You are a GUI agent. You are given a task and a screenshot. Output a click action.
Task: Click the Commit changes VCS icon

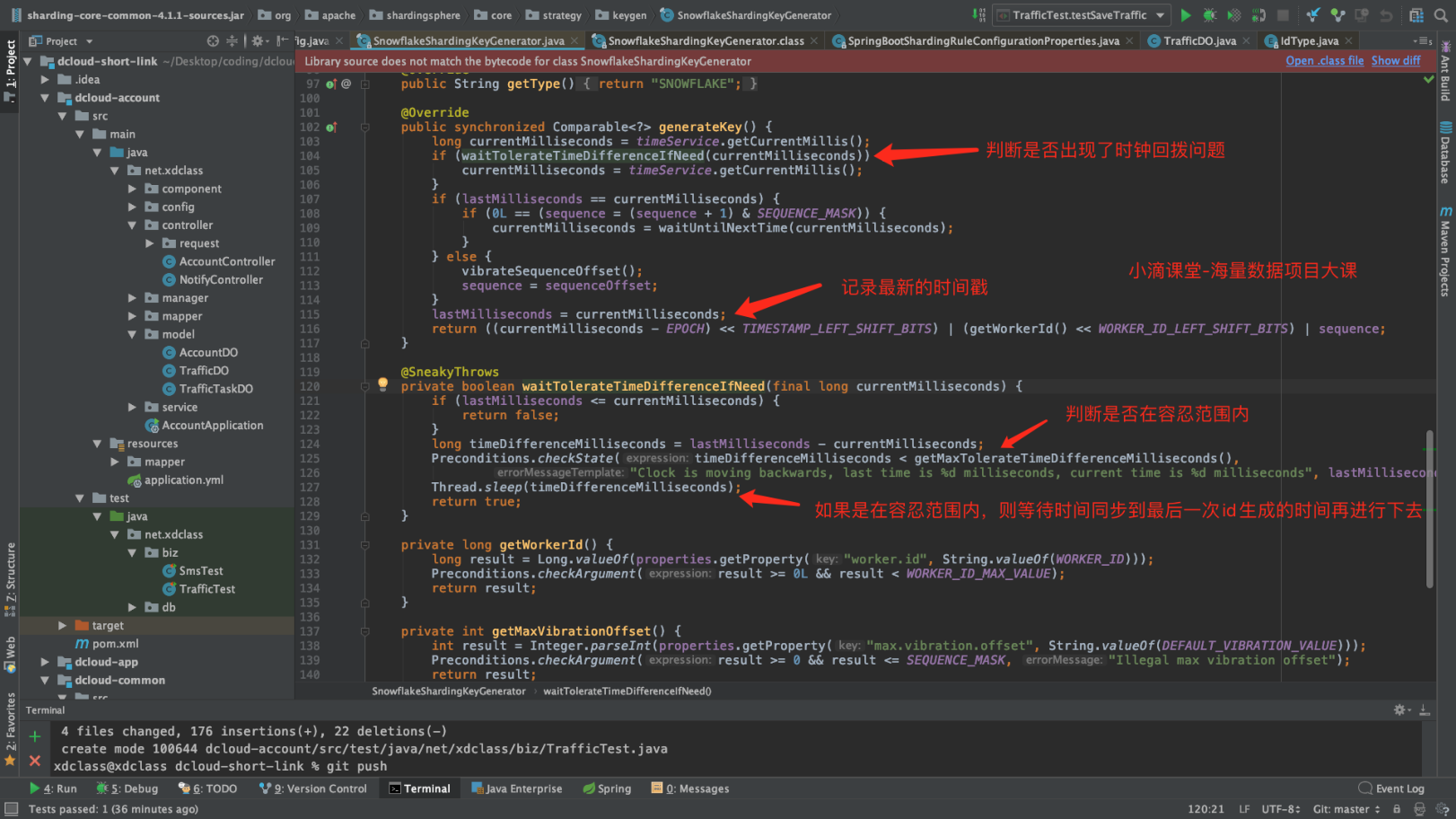(1338, 15)
